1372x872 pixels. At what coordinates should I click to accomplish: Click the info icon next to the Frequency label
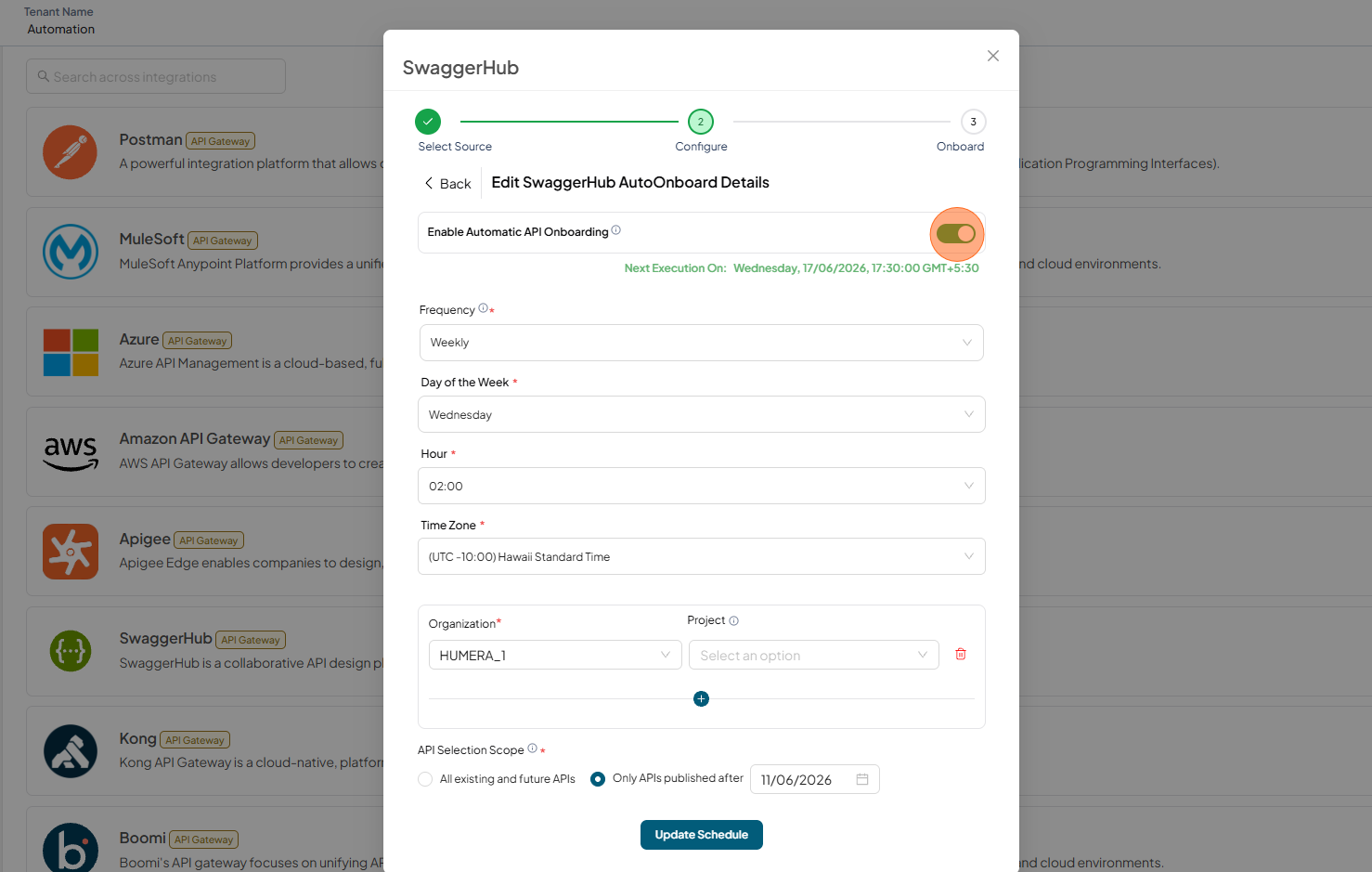[x=483, y=308]
